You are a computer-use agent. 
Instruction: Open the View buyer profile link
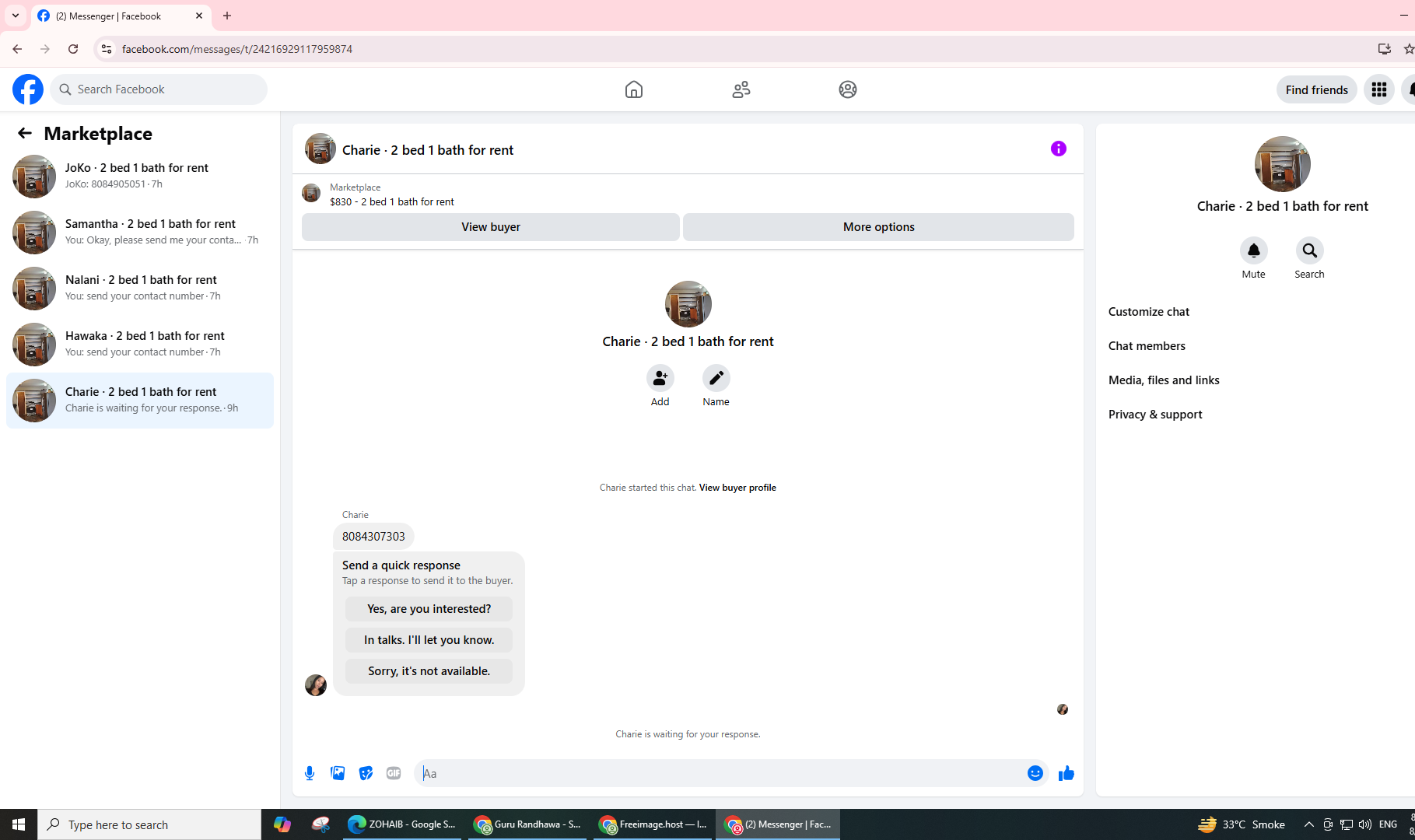coord(737,488)
